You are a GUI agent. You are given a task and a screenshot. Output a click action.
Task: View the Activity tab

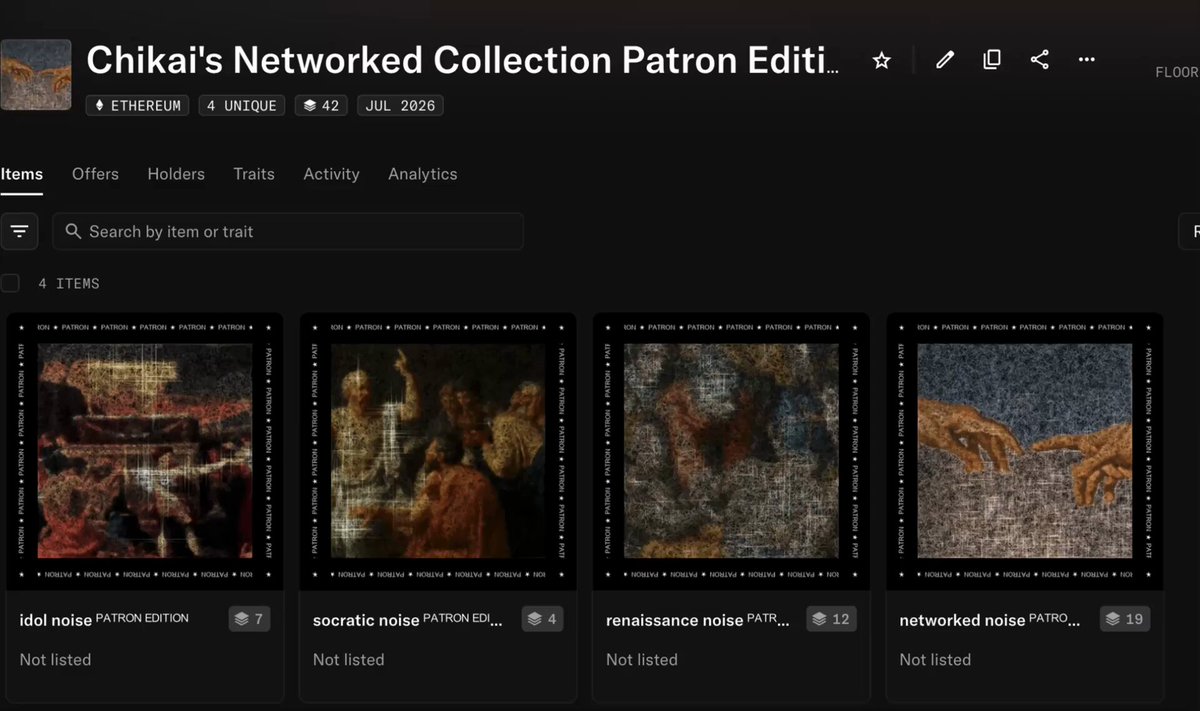(x=331, y=174)
